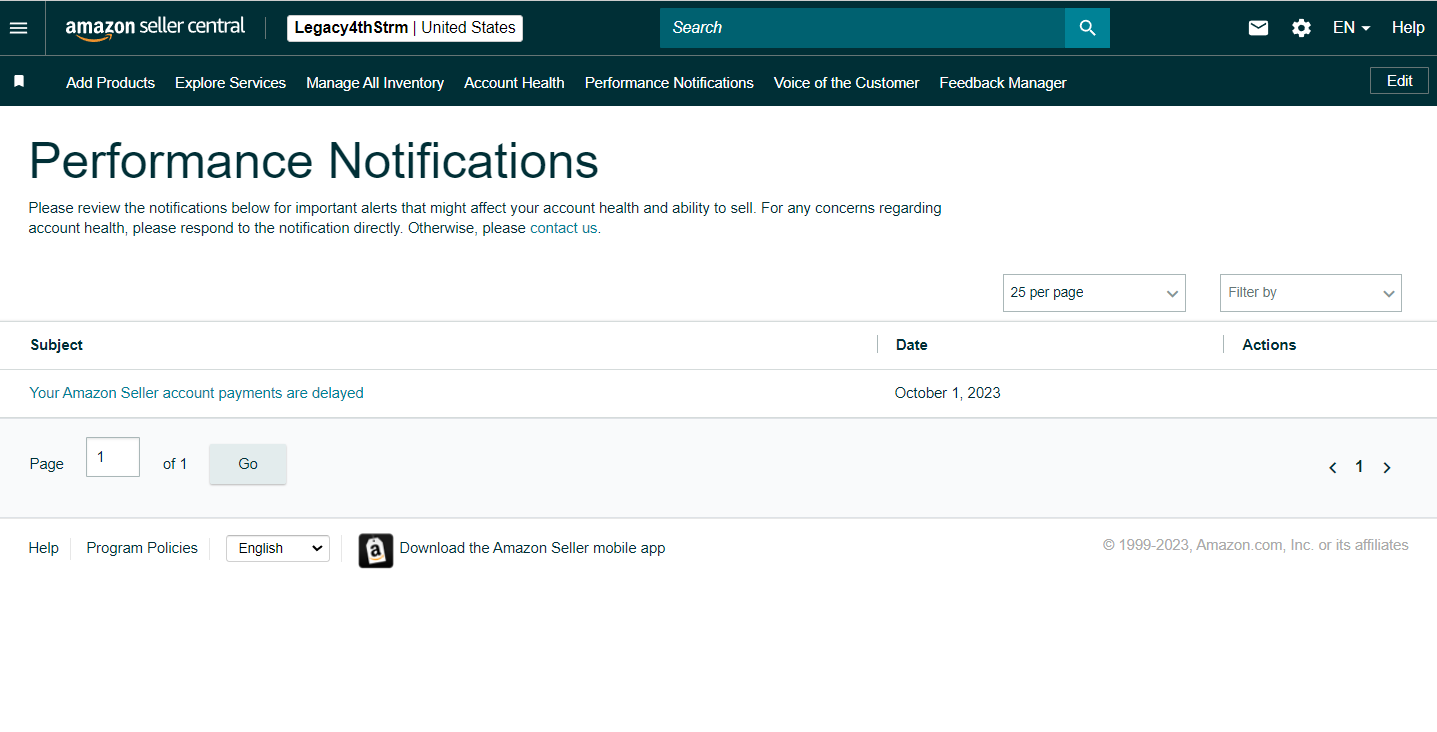This screenshot has height=732, width=1437.
Task: Open the EN language dropdown
Action: click(1351, 28)
